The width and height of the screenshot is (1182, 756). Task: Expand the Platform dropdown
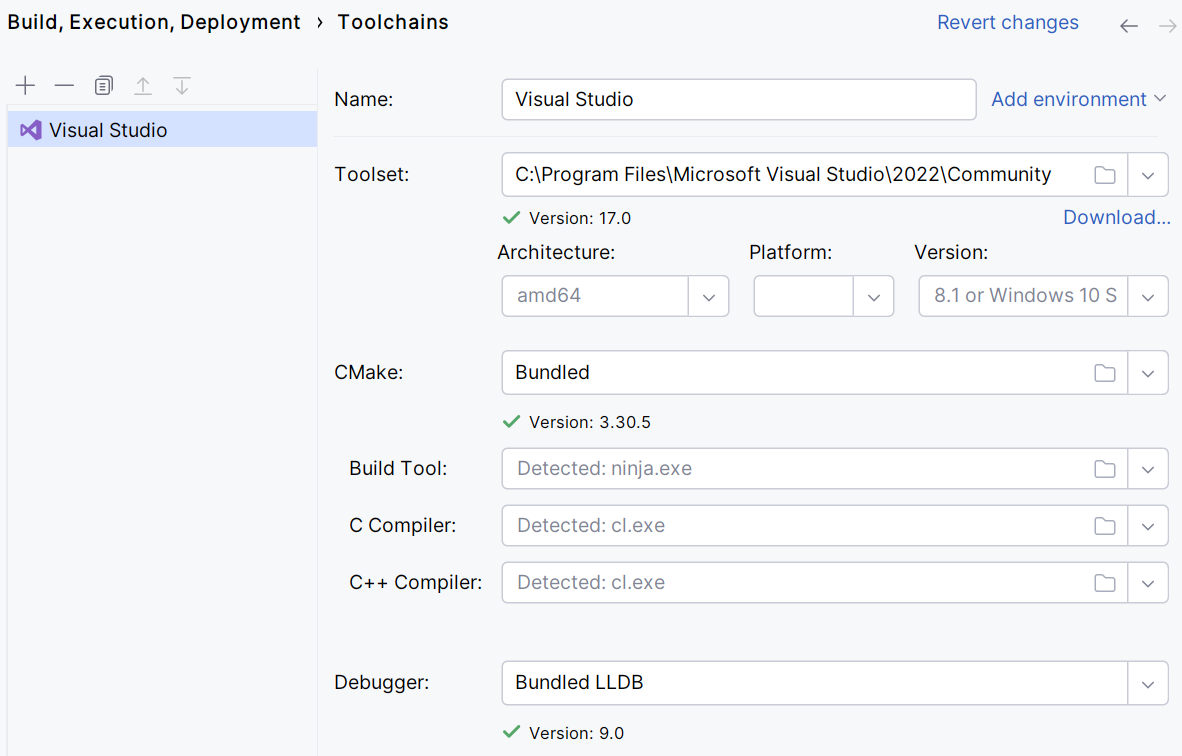click(x=874, y=296)
